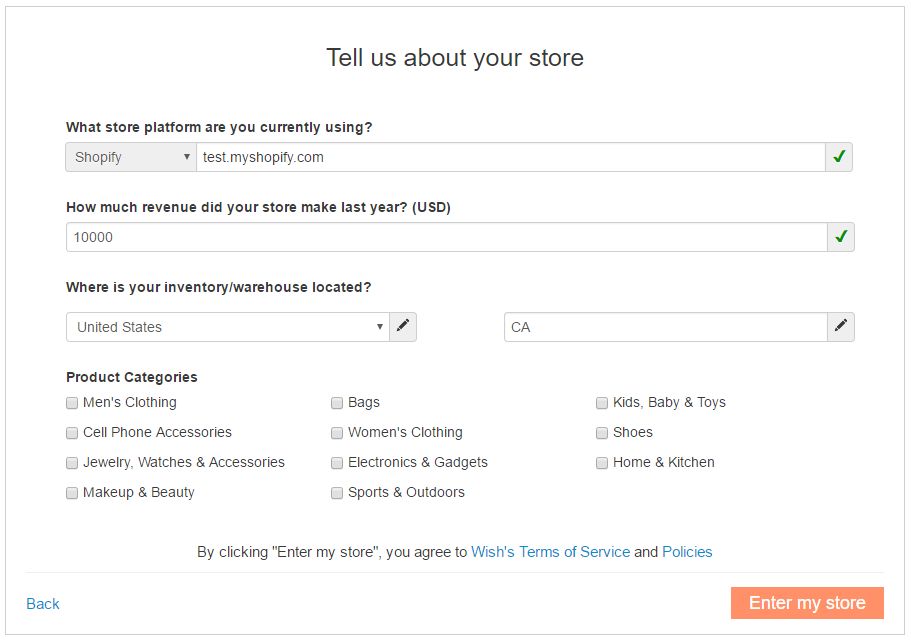
Task: Select the Shoes category checkbox
Action: pyautogui.click(x=601, y=432)
